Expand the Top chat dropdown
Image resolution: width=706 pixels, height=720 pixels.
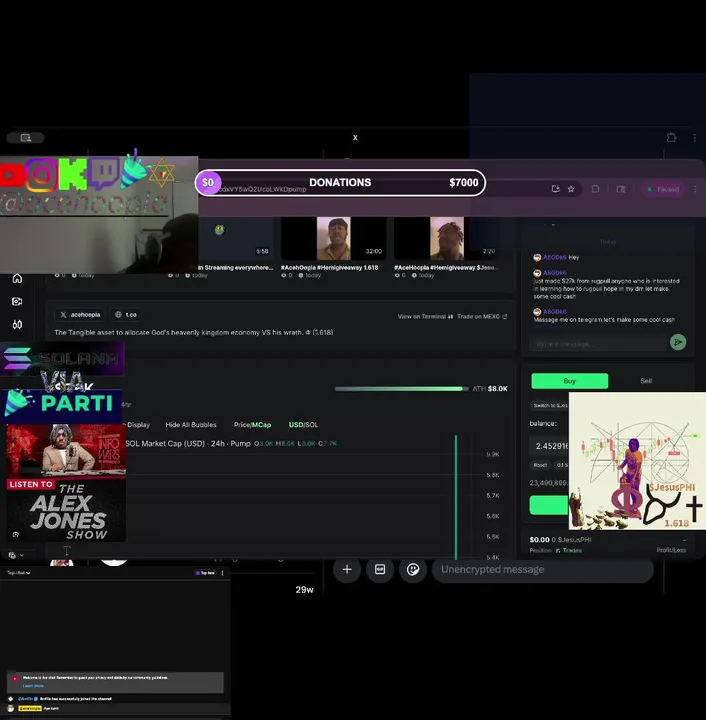tap(18, 573)
